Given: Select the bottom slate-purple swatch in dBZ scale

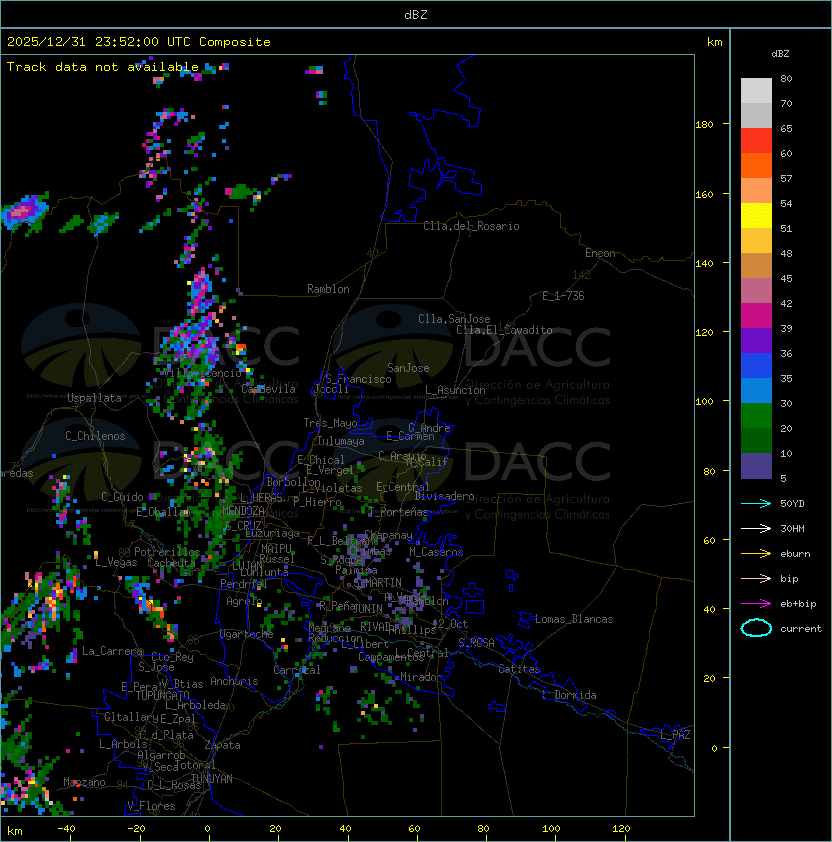Looking at the screenshot, I should pyautogui.click(x=756, y=466).
